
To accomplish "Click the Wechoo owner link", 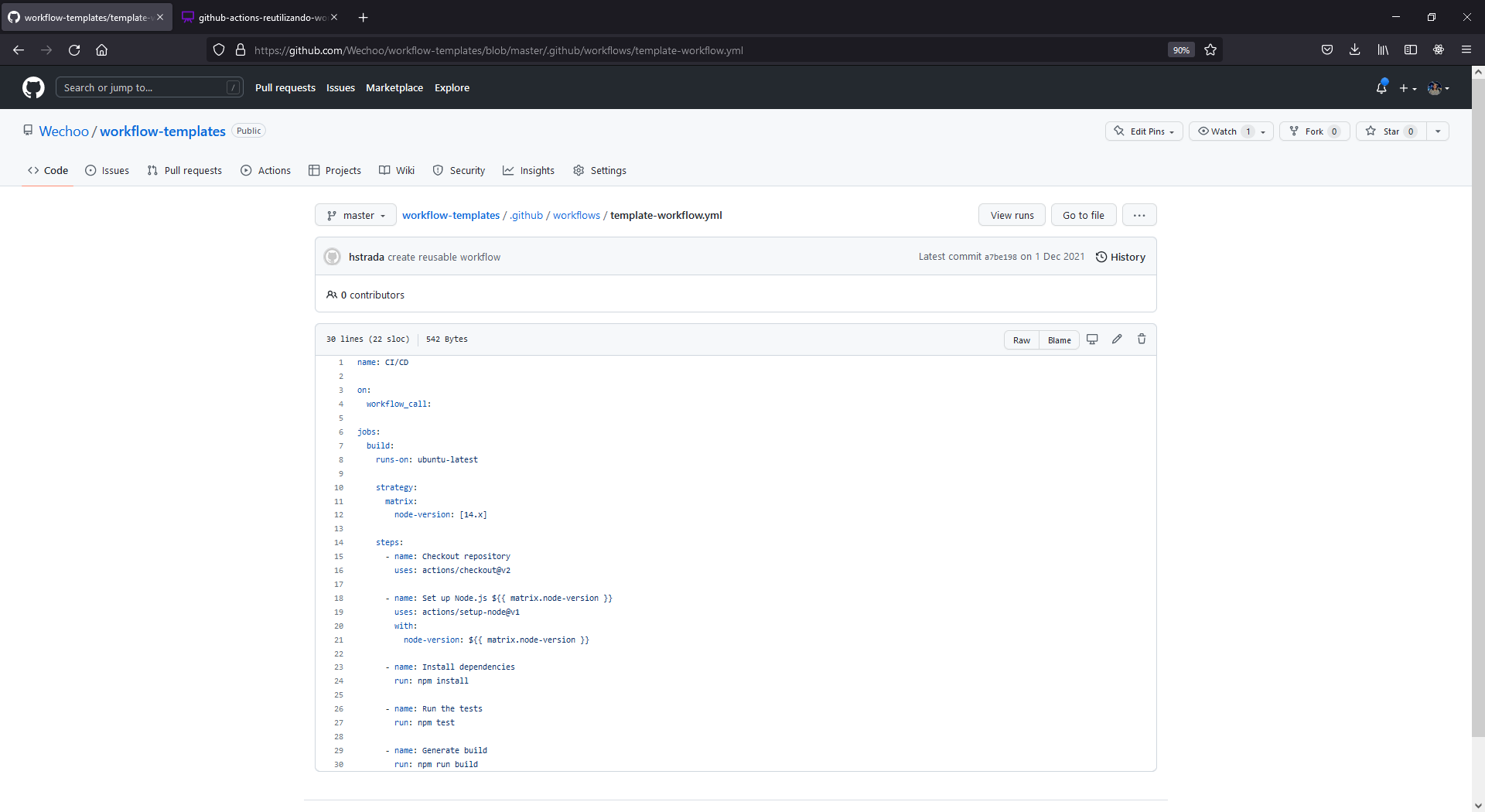I will pyautogui.click(x=63, y=131).
